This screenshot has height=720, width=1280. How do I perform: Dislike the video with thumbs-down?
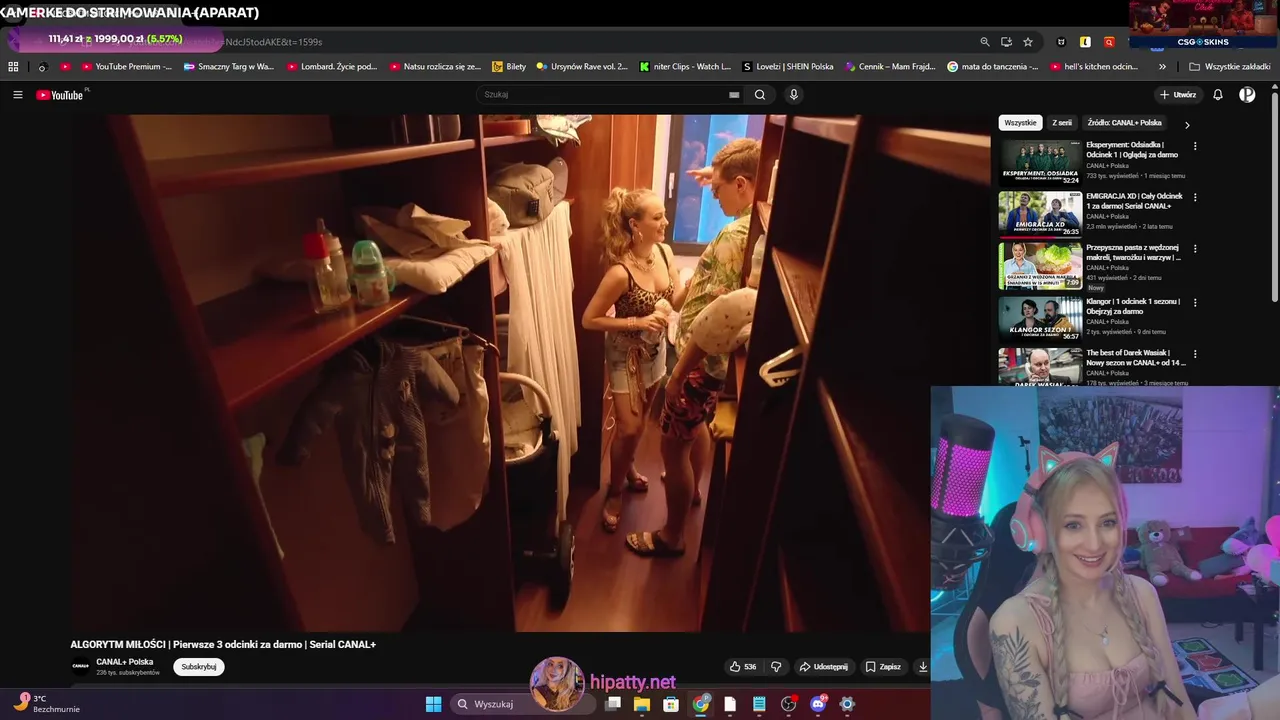776,667
